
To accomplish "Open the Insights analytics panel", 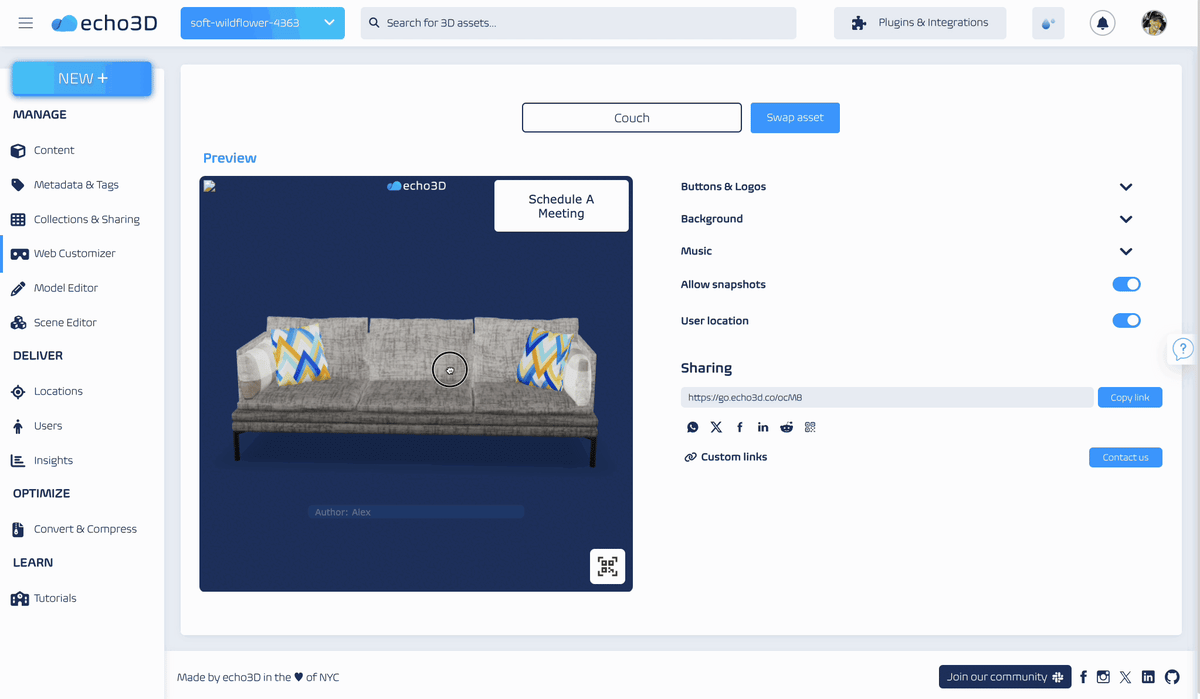I will [55, 460].
